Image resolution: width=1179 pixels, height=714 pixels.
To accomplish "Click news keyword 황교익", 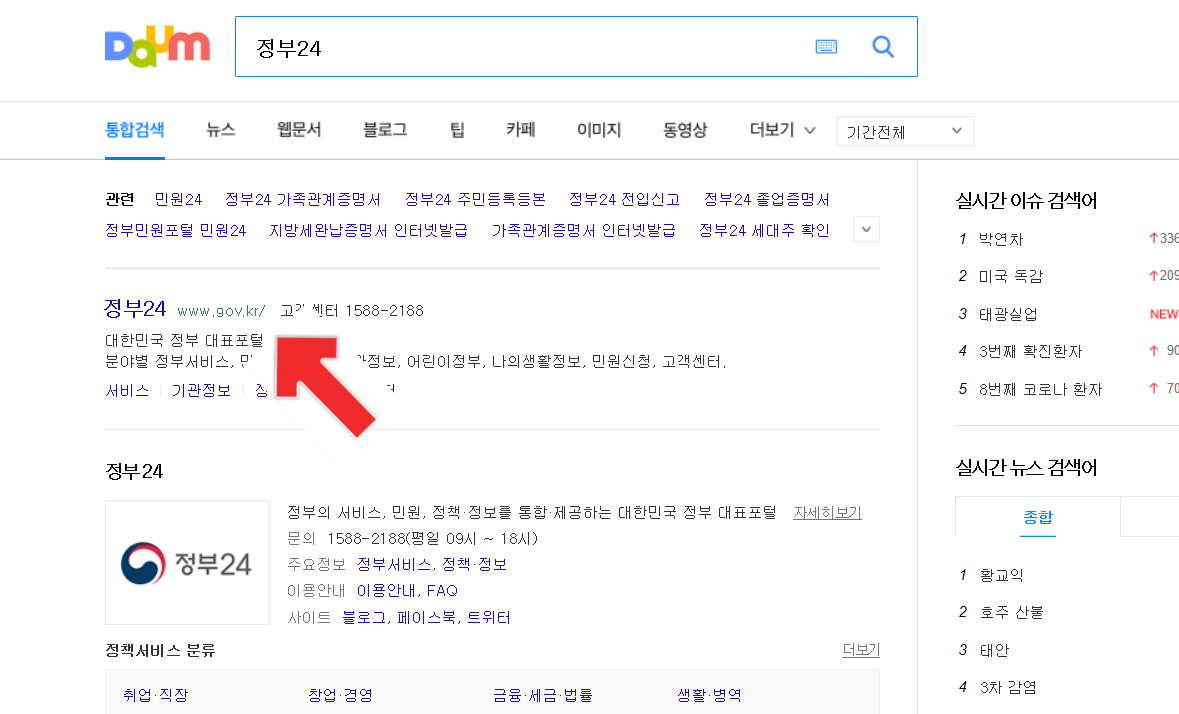I will tap(1001, 575).
